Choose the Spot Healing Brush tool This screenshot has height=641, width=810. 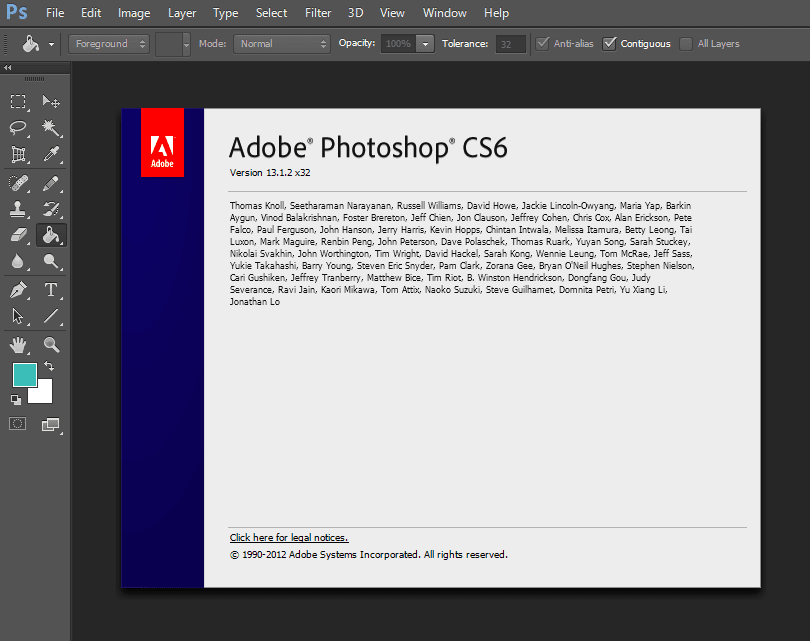[x=18, y=183]
